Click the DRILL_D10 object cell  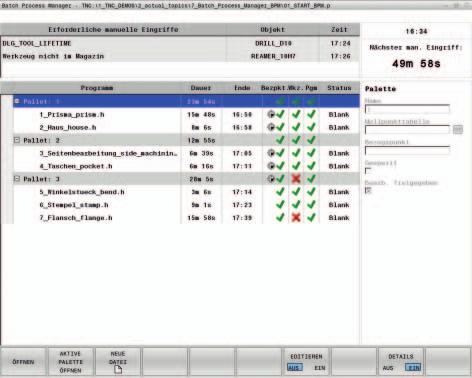pos(273,43)
